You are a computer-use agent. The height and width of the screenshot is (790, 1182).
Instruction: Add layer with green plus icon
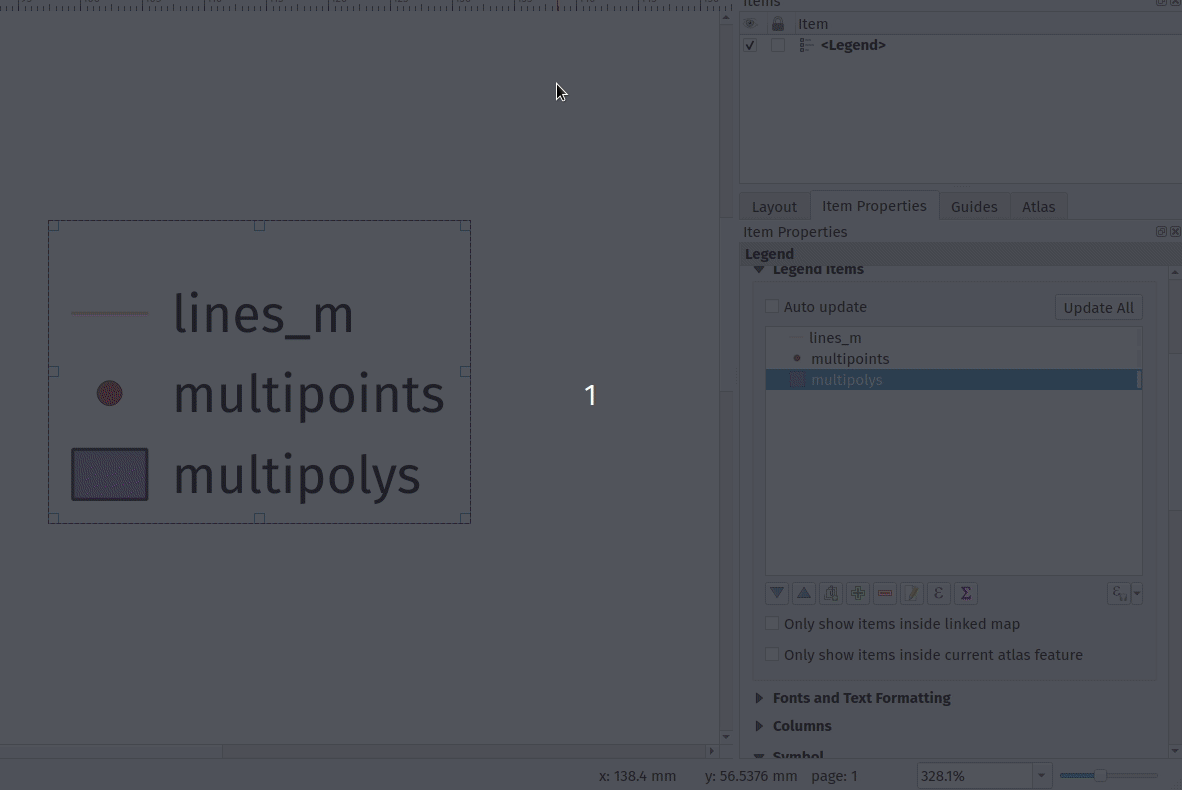[858, 593]
